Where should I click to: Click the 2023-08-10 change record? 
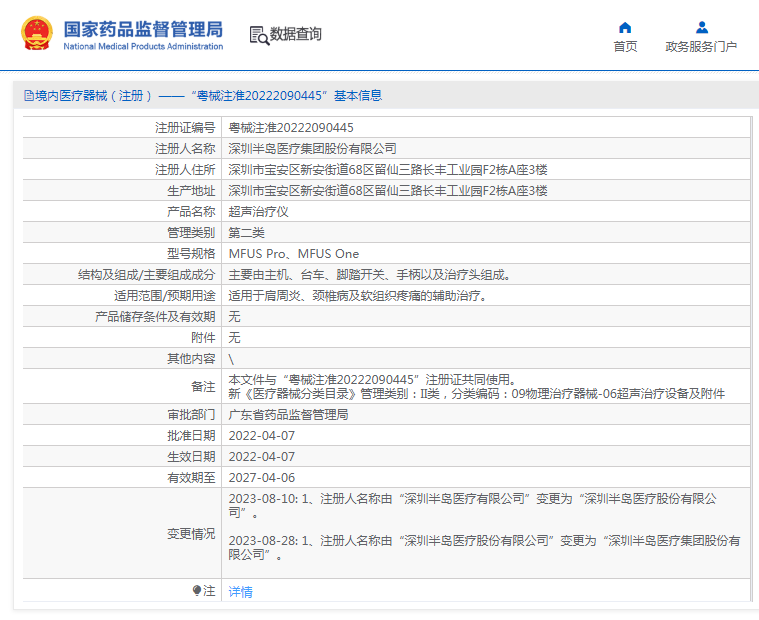point(472,506)
